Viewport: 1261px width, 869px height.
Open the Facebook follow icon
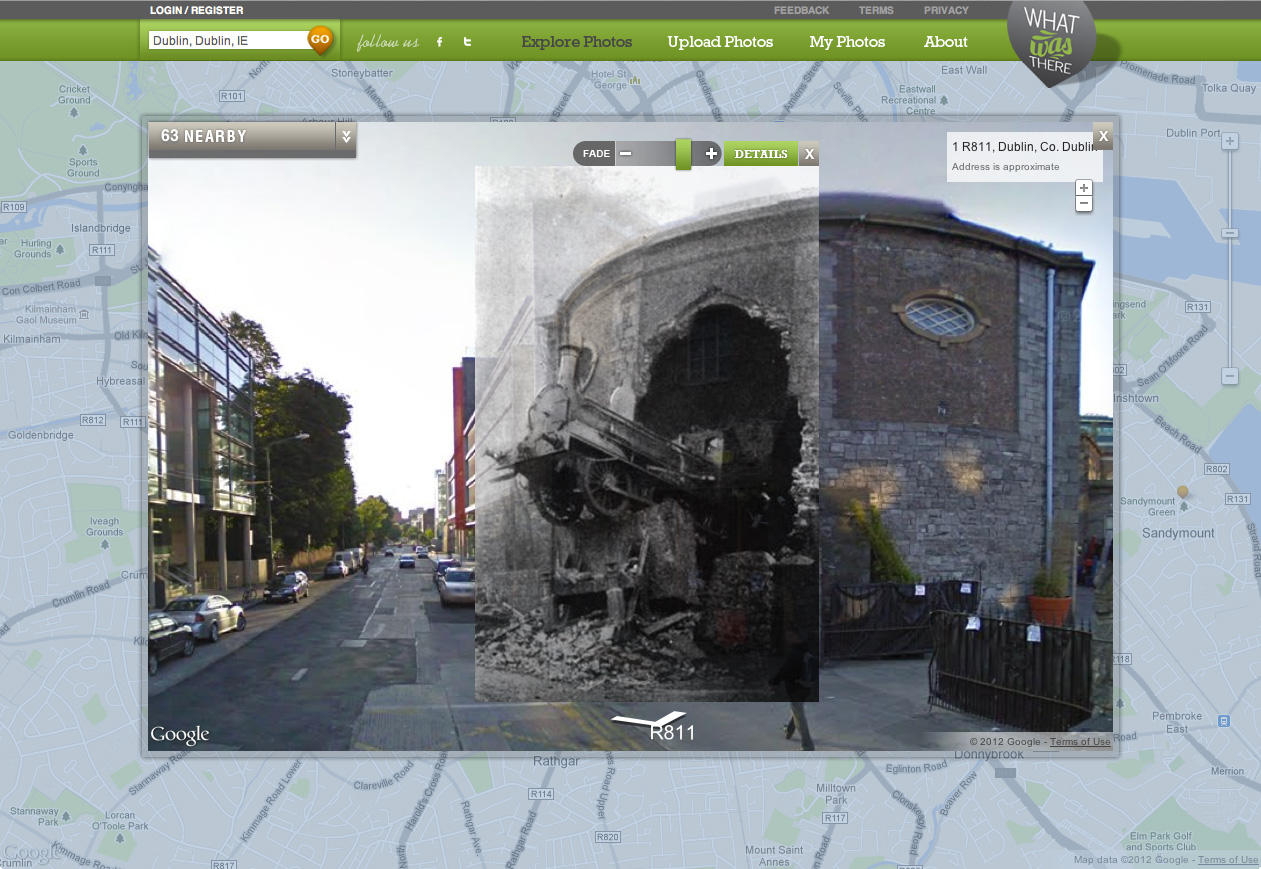[439, 42]
